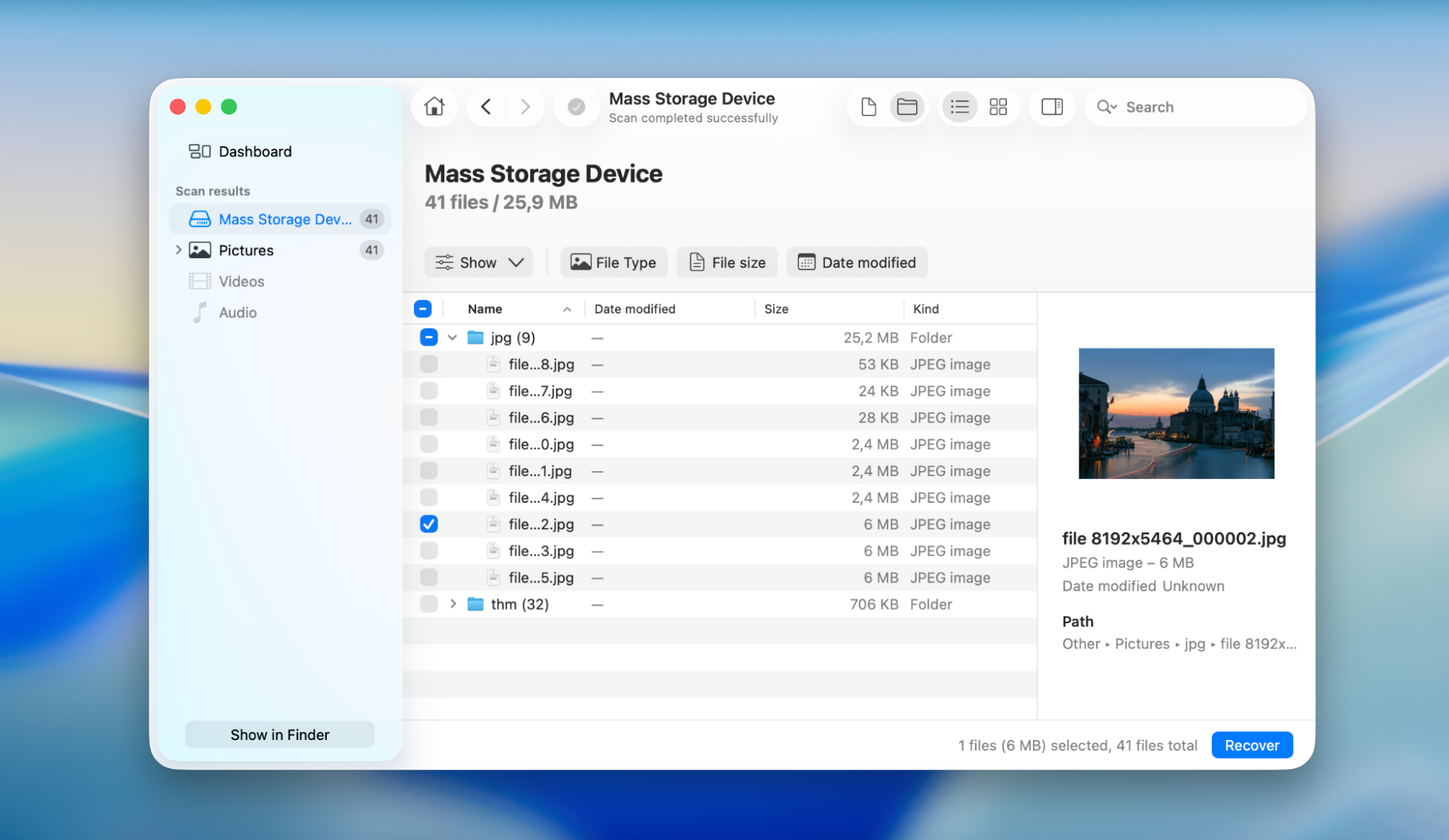Viewport: 1449px width, 840px height.
Task: Click the 53 KB size value
Action: [x=878, y=365]
